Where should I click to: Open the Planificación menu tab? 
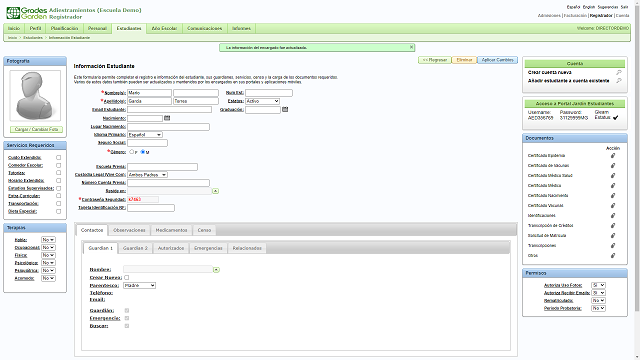[64, 29]
